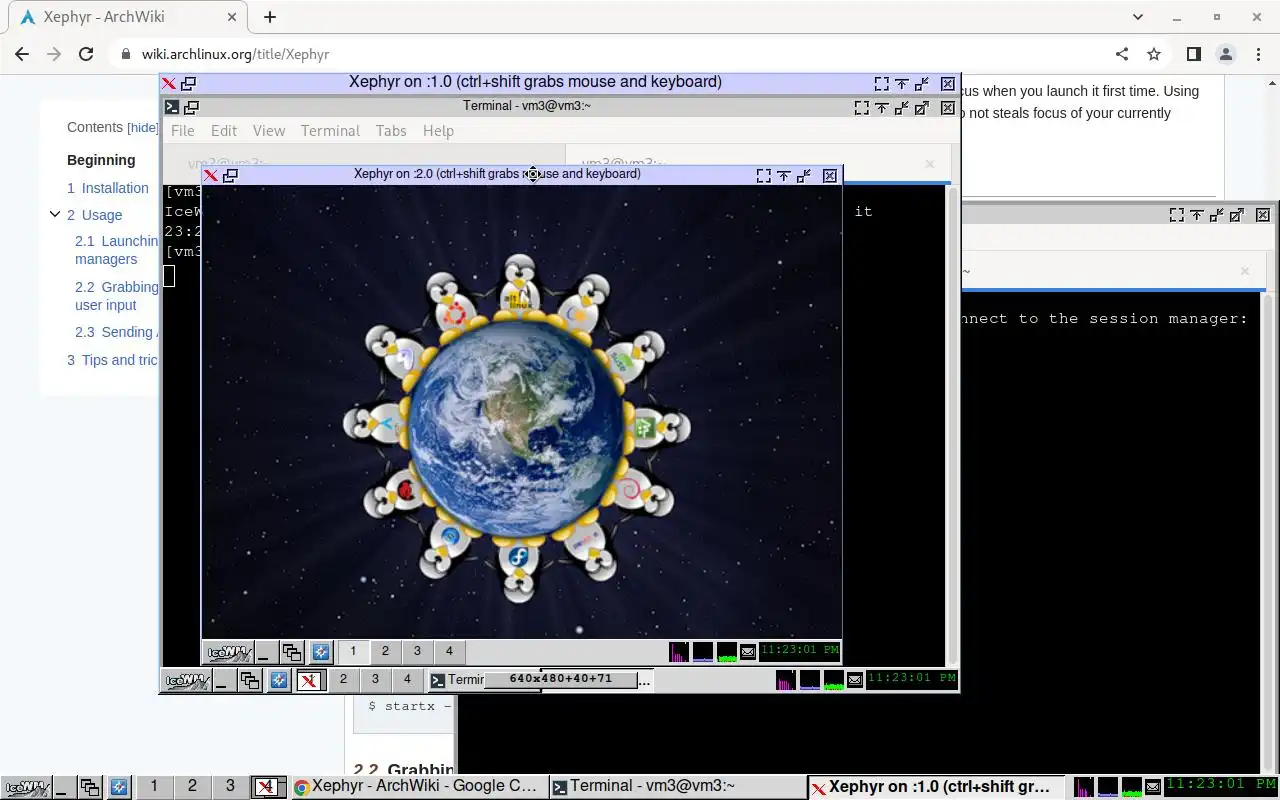Click scrollbar of nested Terminal window

pos(952,425)
